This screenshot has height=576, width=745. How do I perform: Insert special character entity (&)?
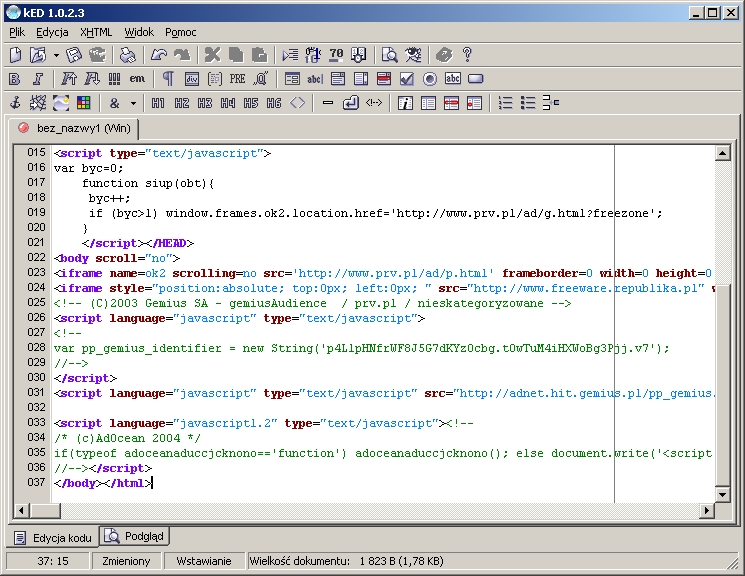click(x=115, y=103)
